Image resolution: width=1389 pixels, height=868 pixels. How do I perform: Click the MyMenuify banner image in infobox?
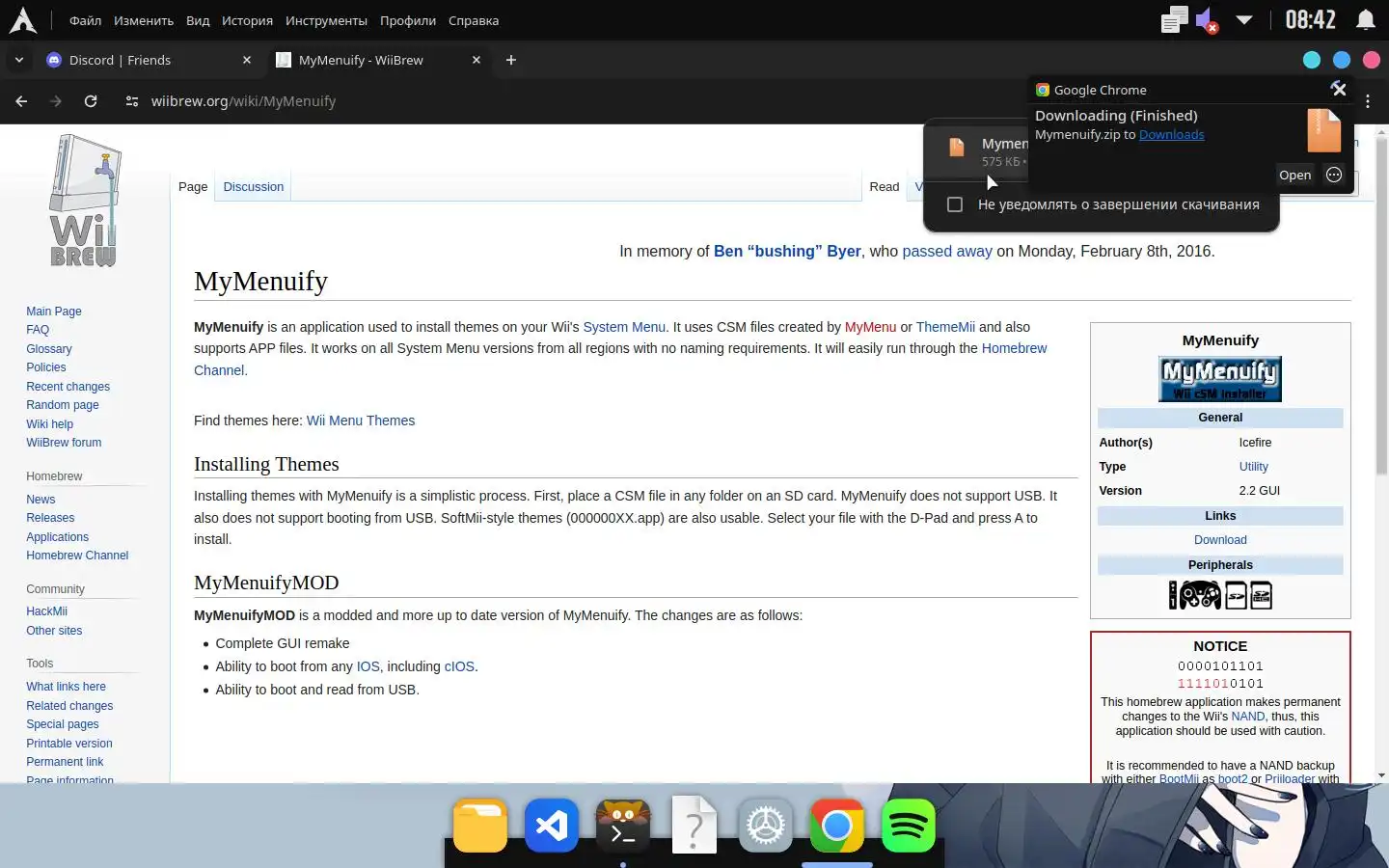tap(1220, 379)
